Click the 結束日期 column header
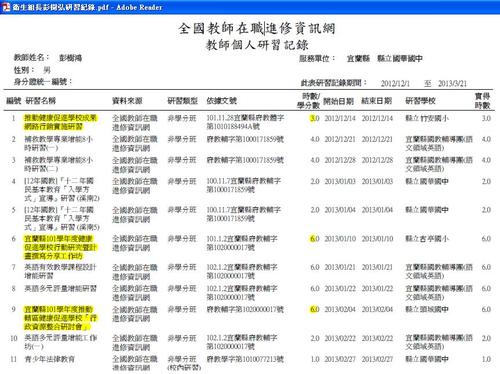Image resolution: width=500 pixels, height=374 pixels. click(377, 101)
